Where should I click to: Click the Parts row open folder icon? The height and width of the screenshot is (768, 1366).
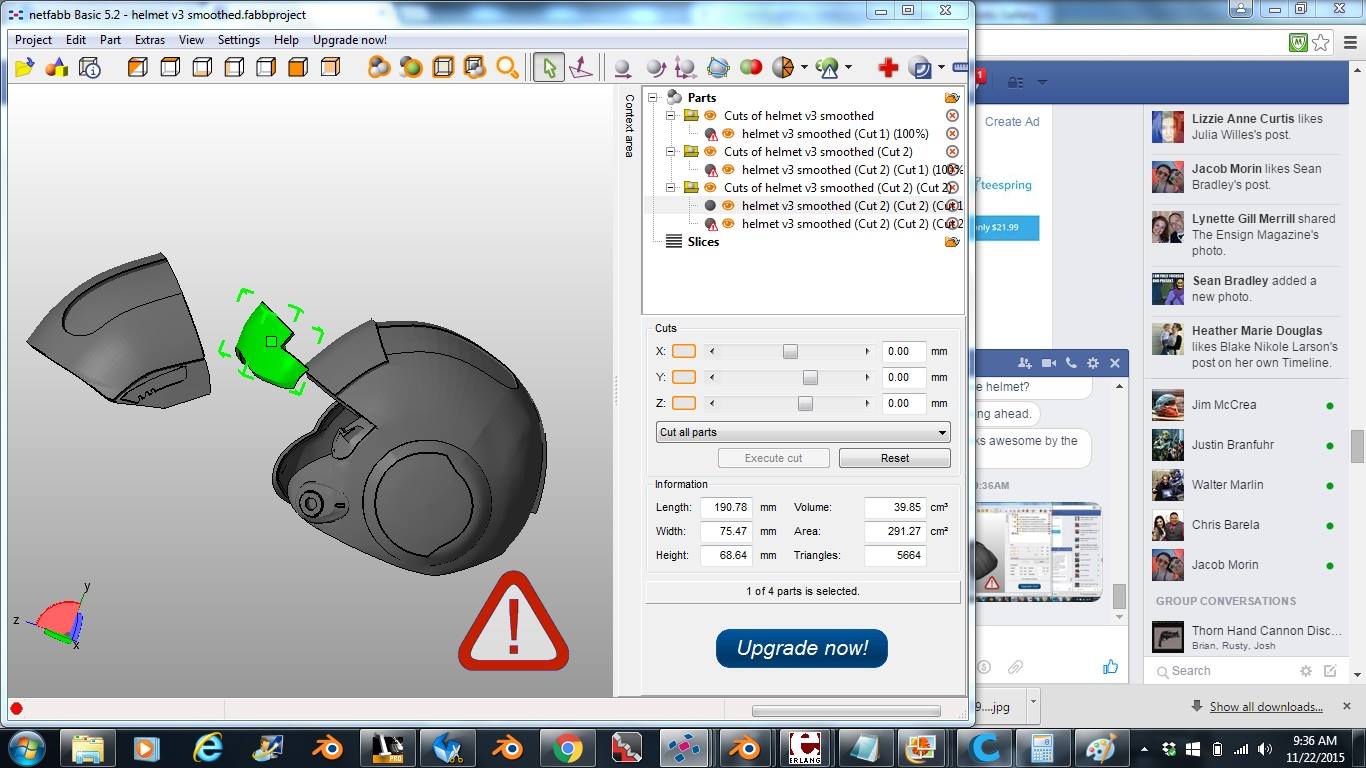pyautogui.click(x=952, y=98)
